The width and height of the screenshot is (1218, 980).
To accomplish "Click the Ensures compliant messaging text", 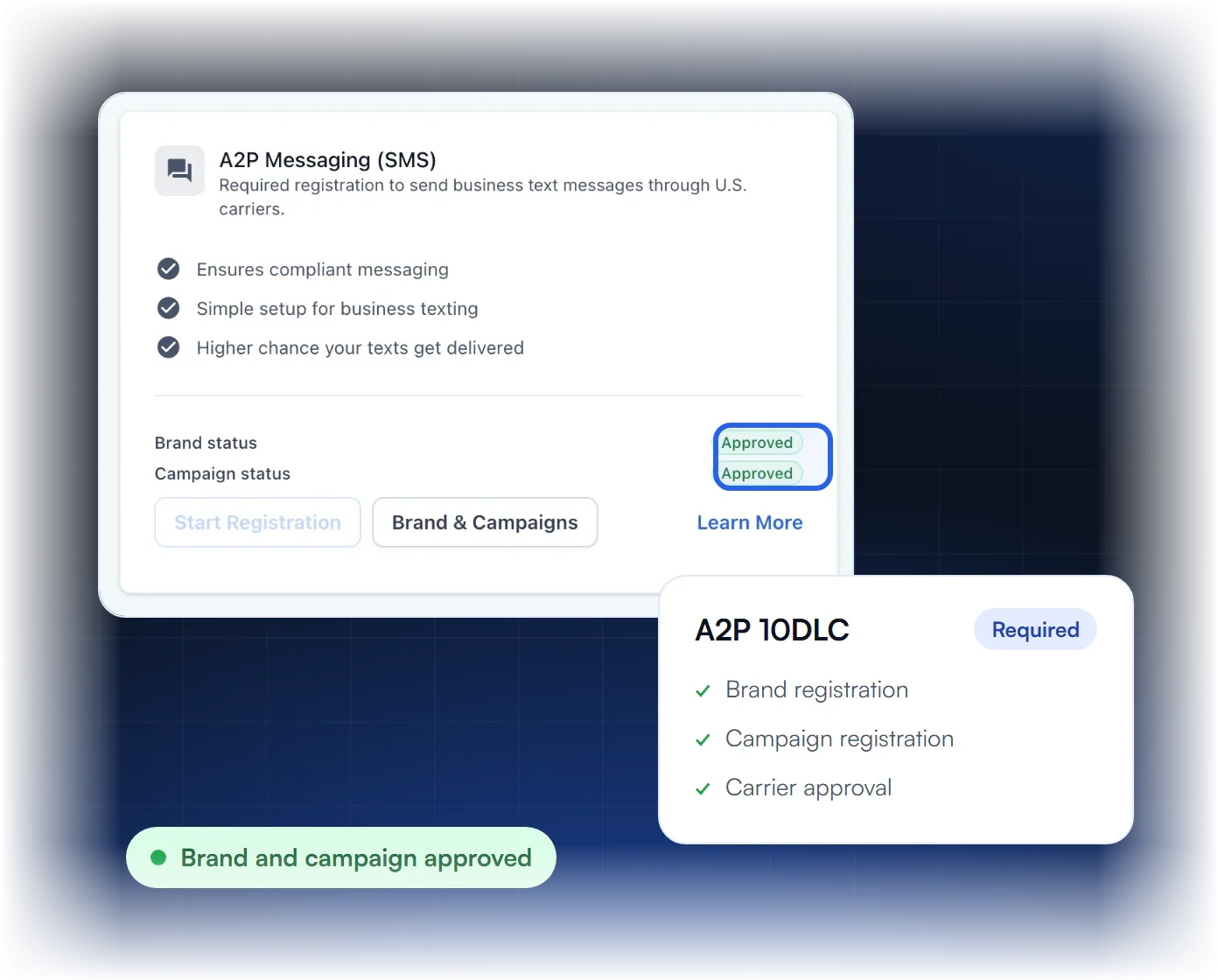I will (322, 269).
